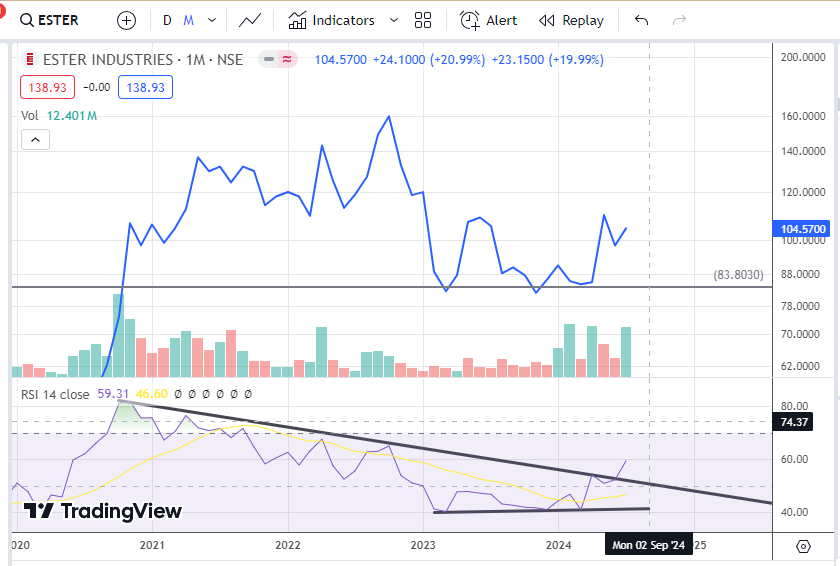840x566 pixels.
Task: Click the yellow 46.60 RSI MA value
Action: [x=152, y=394]
